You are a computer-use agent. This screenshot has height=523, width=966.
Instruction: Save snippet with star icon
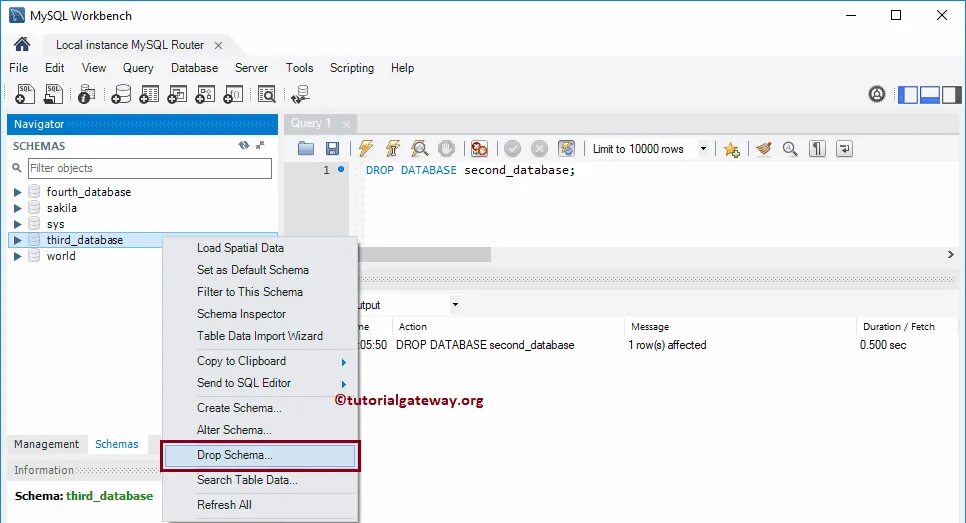click(x=732, y=149)
